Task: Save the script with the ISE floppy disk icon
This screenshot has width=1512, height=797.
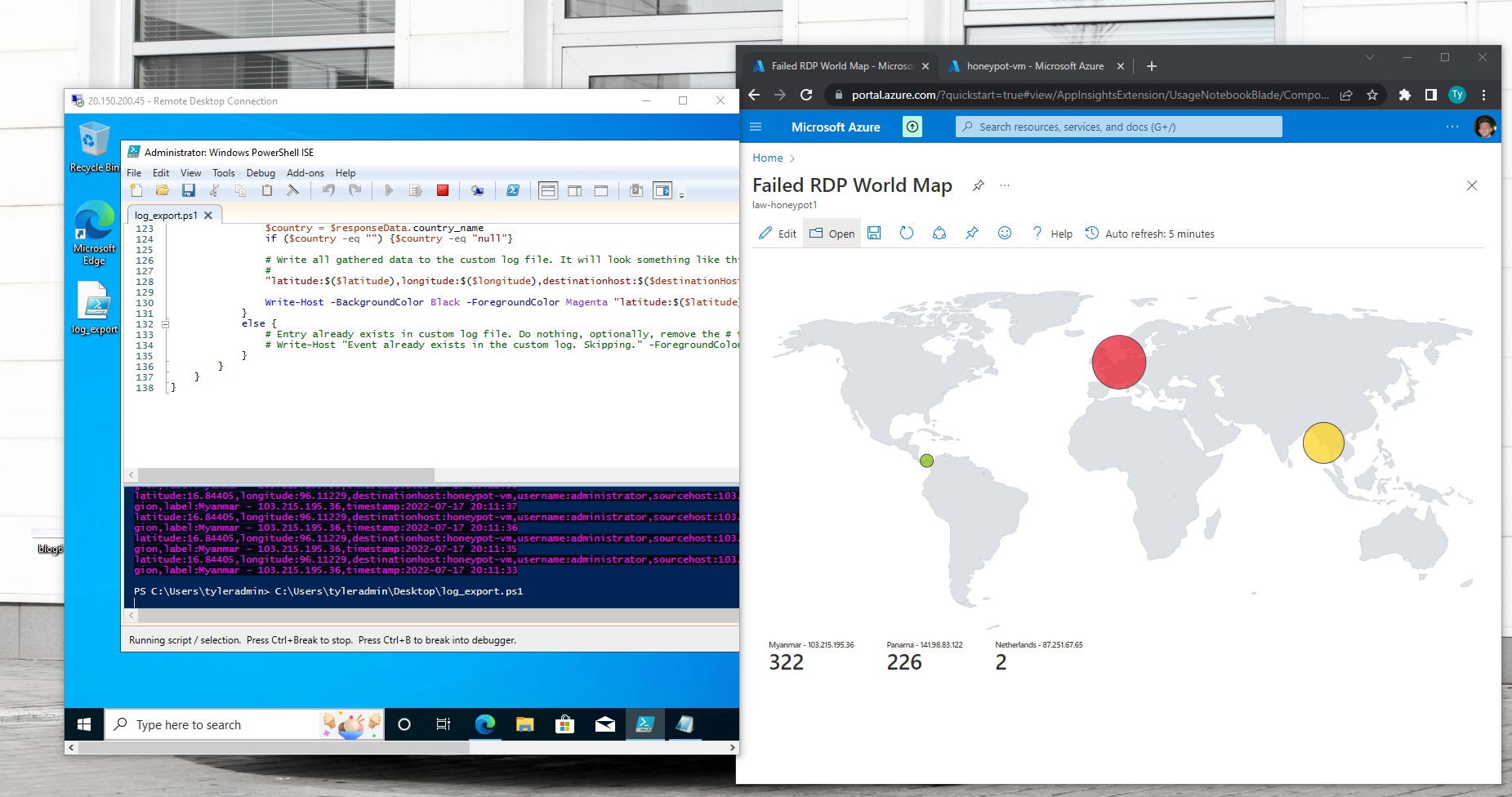Action: click(189, 190)
